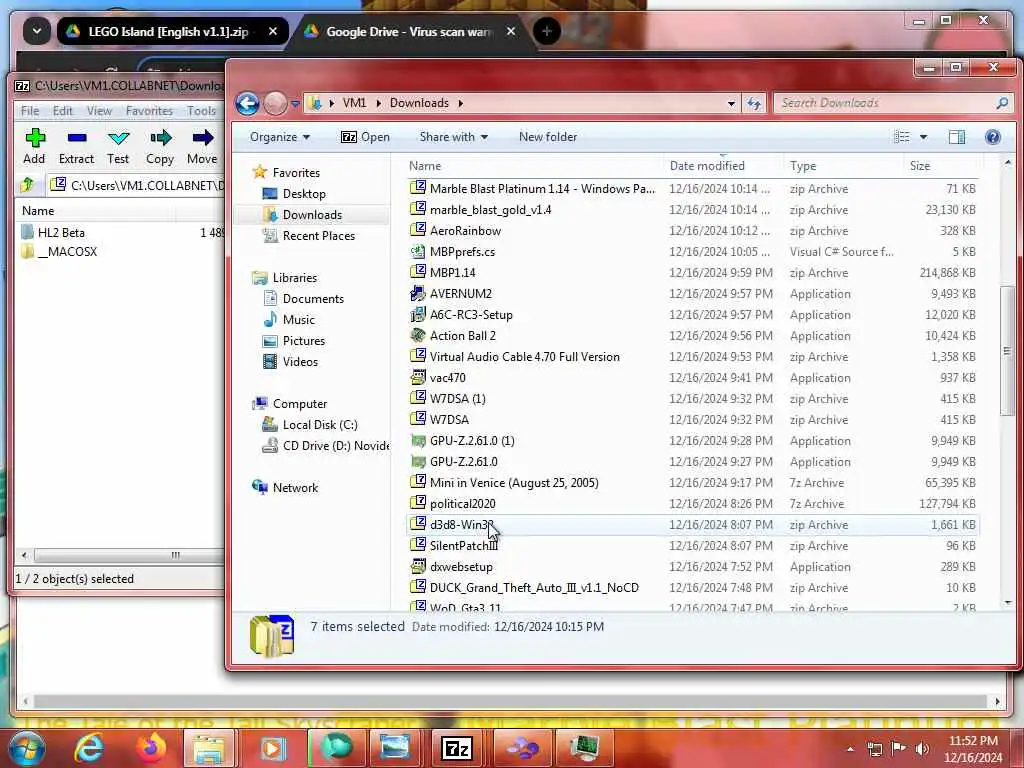Select the AVERNUM2 application file
Viewport: 1024px width, 768px height.
[692, 294]
